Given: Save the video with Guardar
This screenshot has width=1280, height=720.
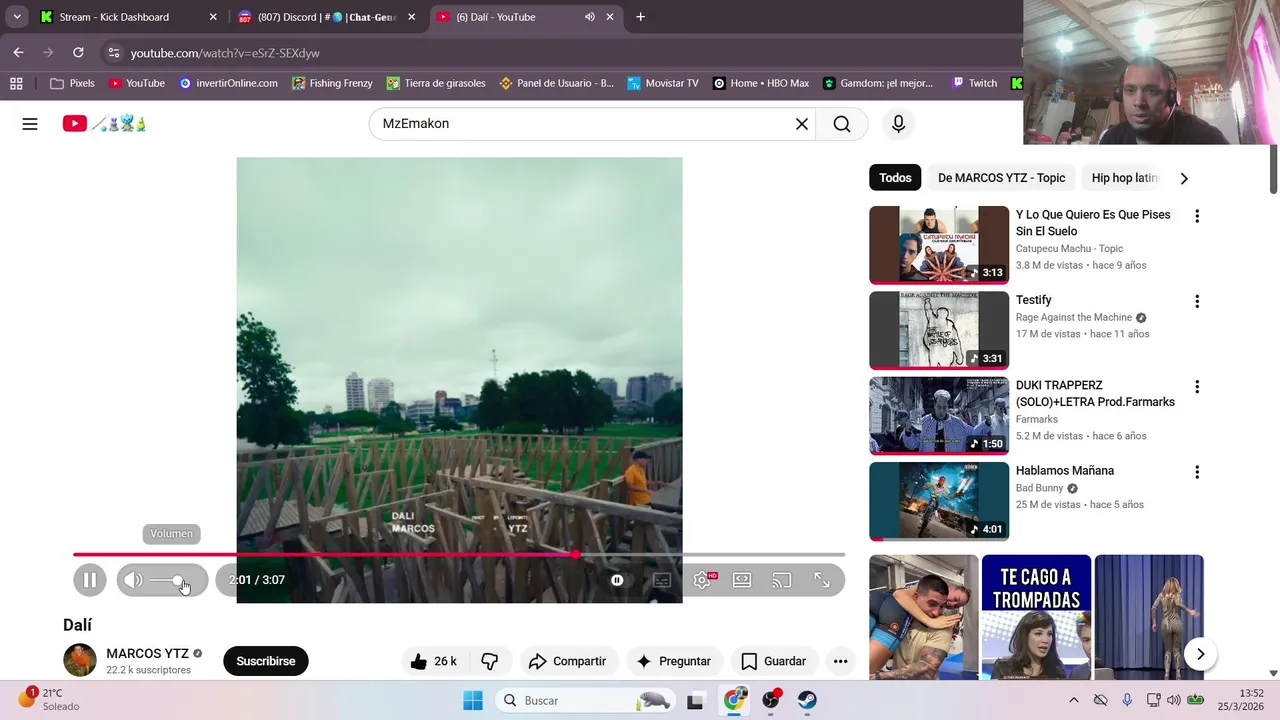Looking at the screenshot, I should pyautogui.click(x=773, y=661).
